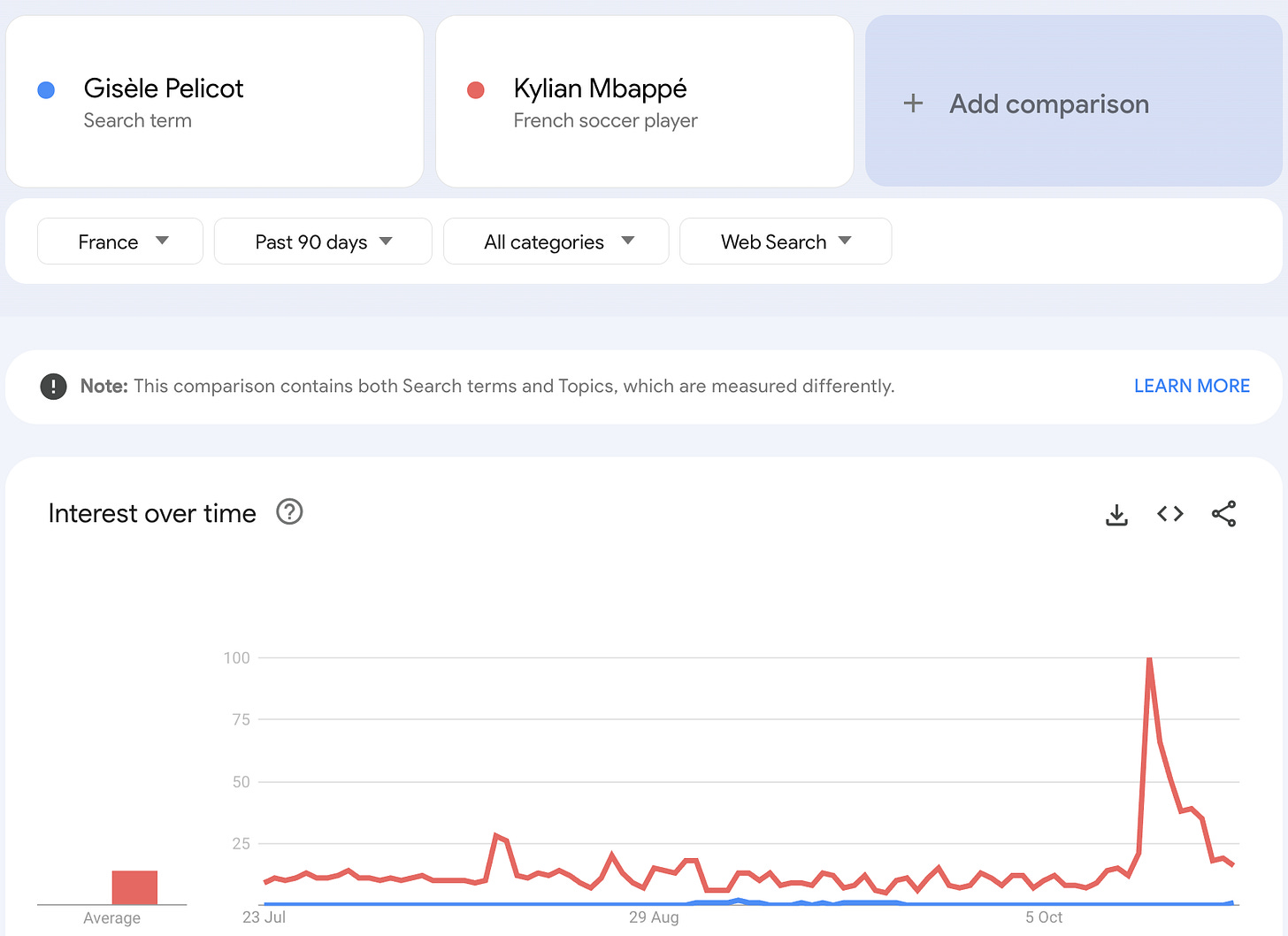Click the Interest over time heading
1288x936 pixels.
pyautogui.click(x=152, y=513)
